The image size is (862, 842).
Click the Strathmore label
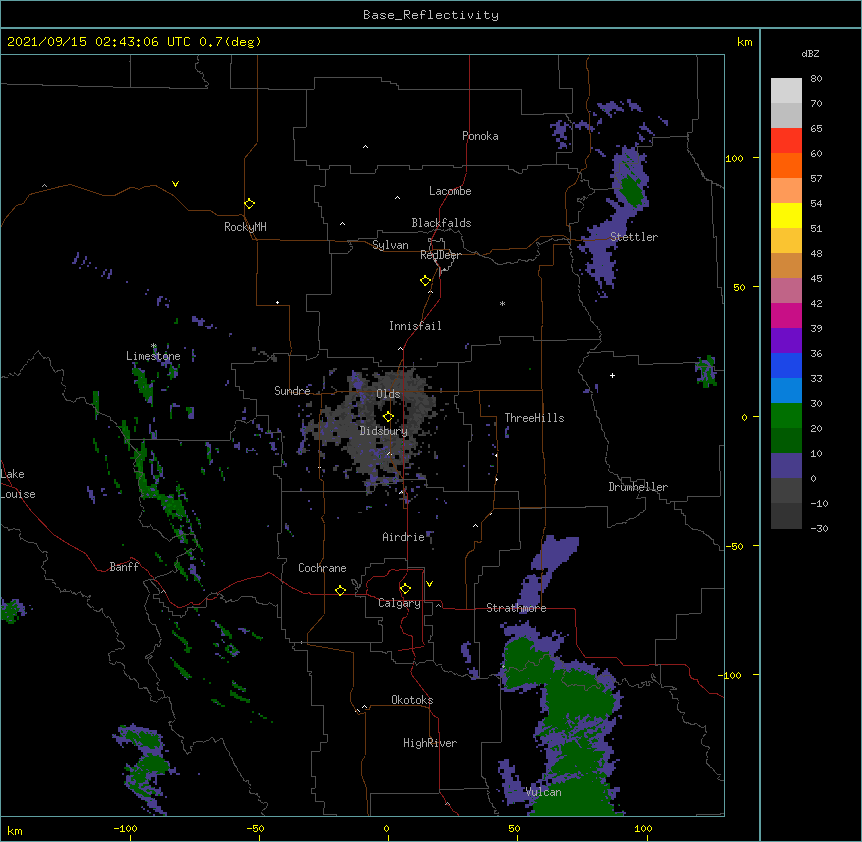click(x=516, y=608)
